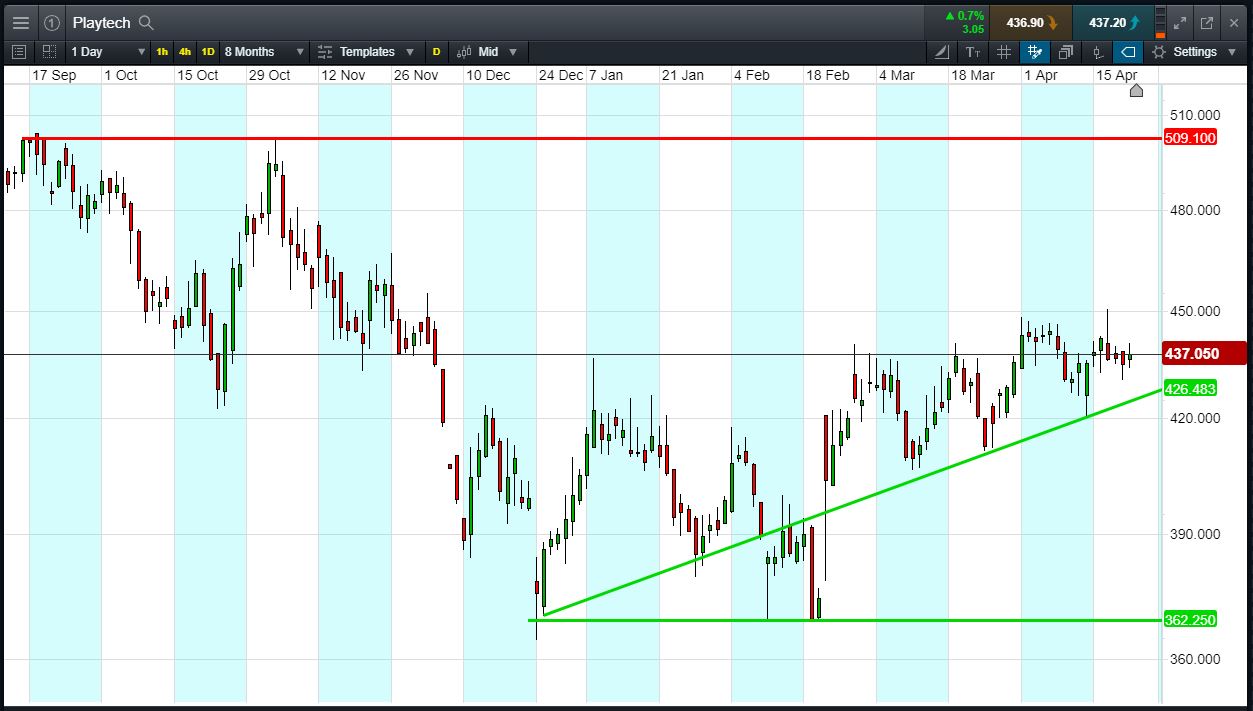This screenshot has width=1253, height=711.
Task: Click the 15 Apr date label
Action: [1117, 75]
